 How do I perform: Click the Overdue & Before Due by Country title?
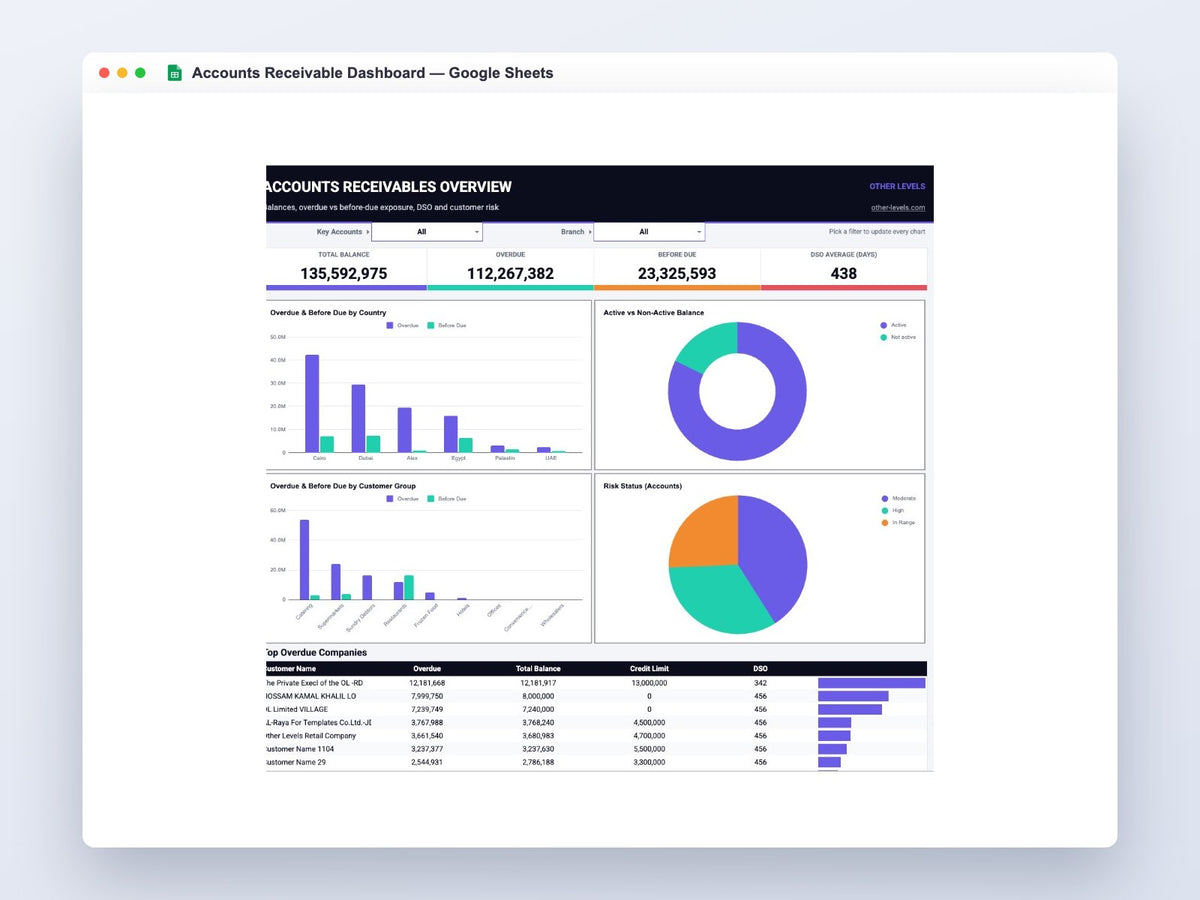pyautogui.click(x=328, y=312)
